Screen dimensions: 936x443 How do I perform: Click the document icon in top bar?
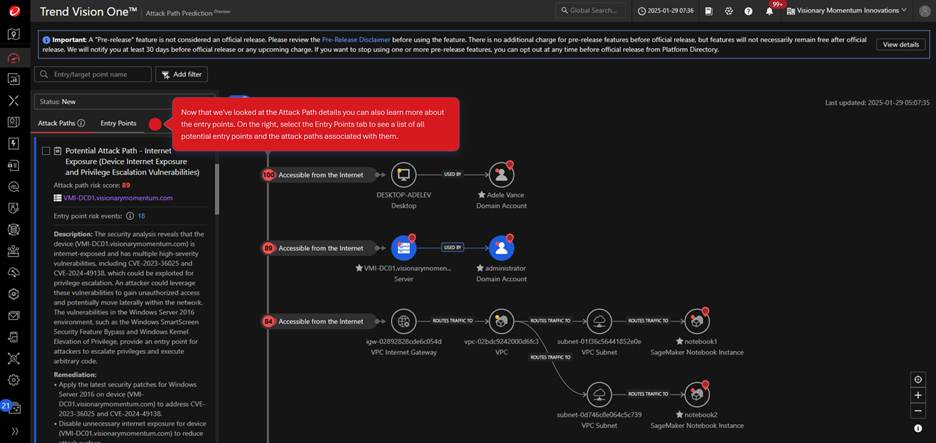[709, 11]
